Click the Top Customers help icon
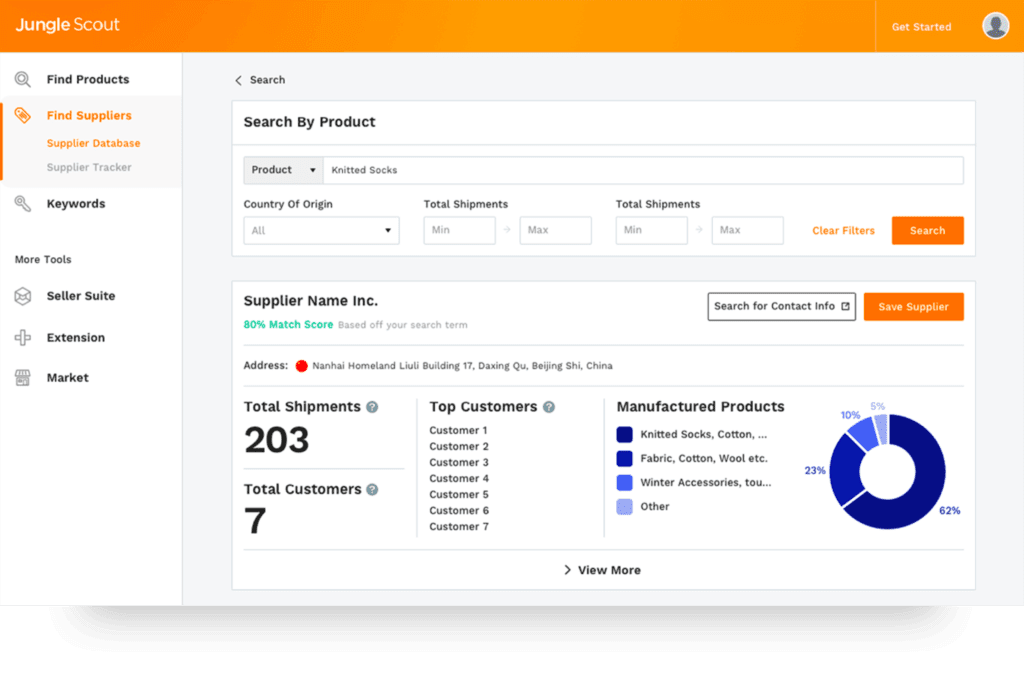 coord(549,407)
